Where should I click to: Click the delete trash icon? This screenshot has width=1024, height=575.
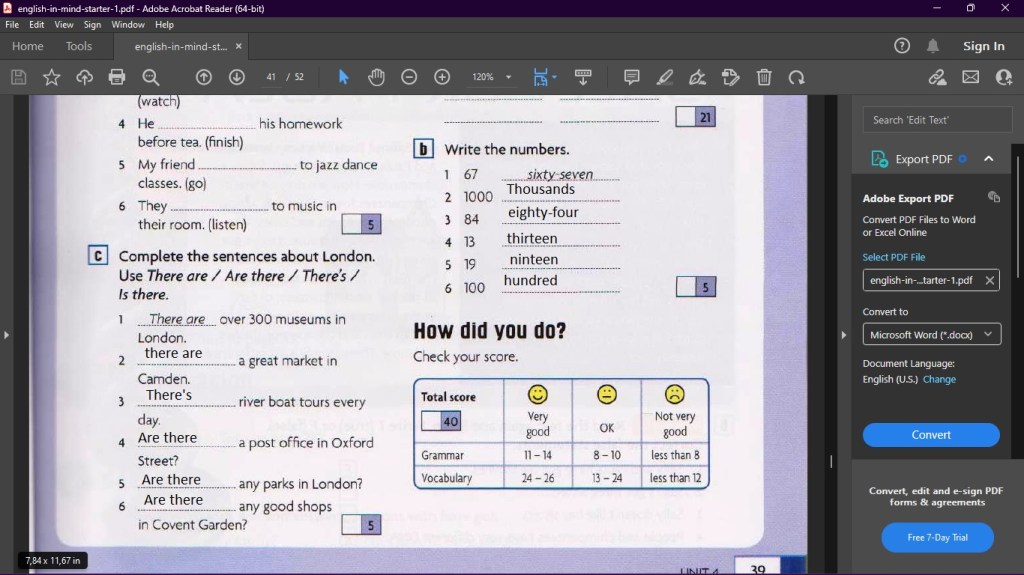point(764,77)
